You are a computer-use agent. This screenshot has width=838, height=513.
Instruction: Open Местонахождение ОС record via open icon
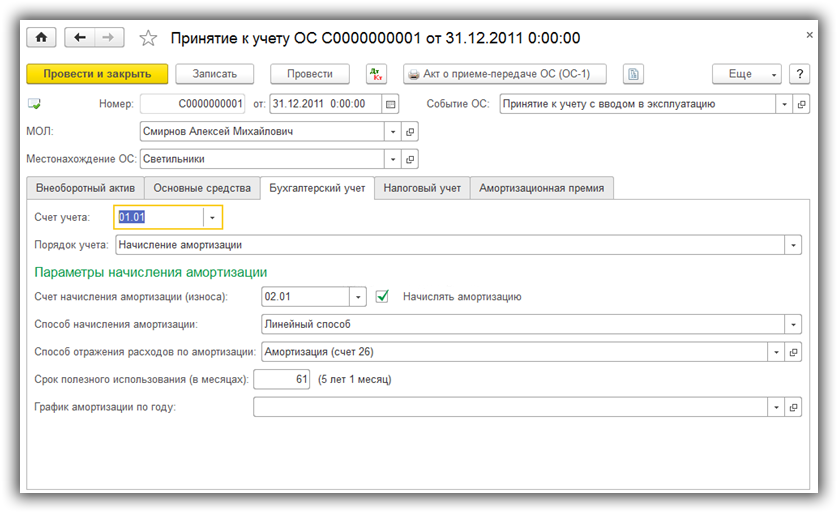coord(410,159)
